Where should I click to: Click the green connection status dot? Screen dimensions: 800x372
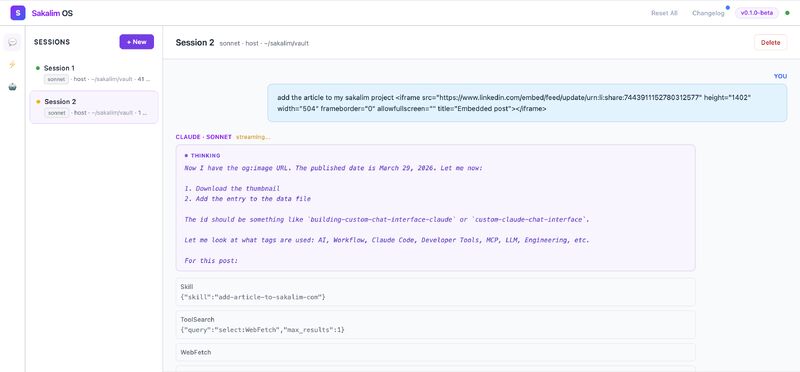787,13
